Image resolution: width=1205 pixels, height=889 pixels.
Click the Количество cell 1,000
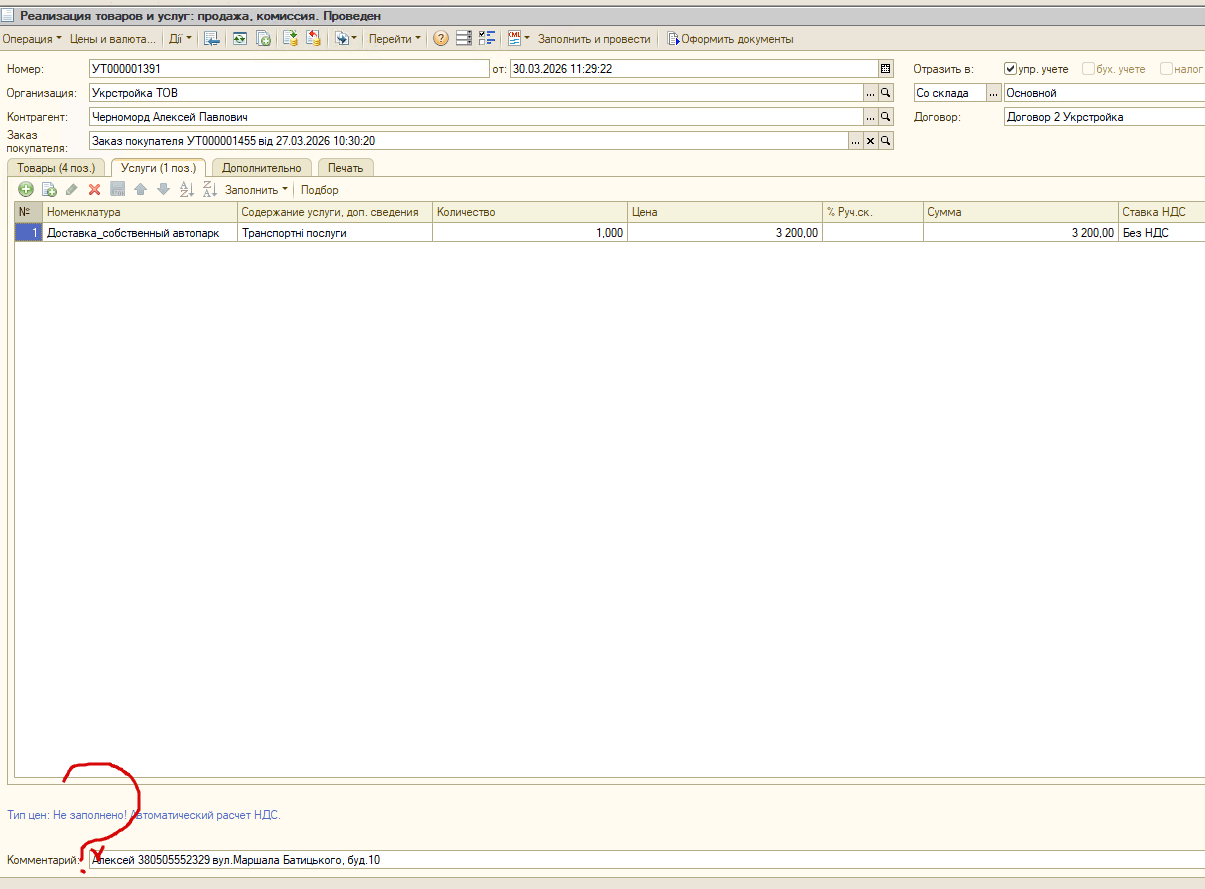coord(530,232)
